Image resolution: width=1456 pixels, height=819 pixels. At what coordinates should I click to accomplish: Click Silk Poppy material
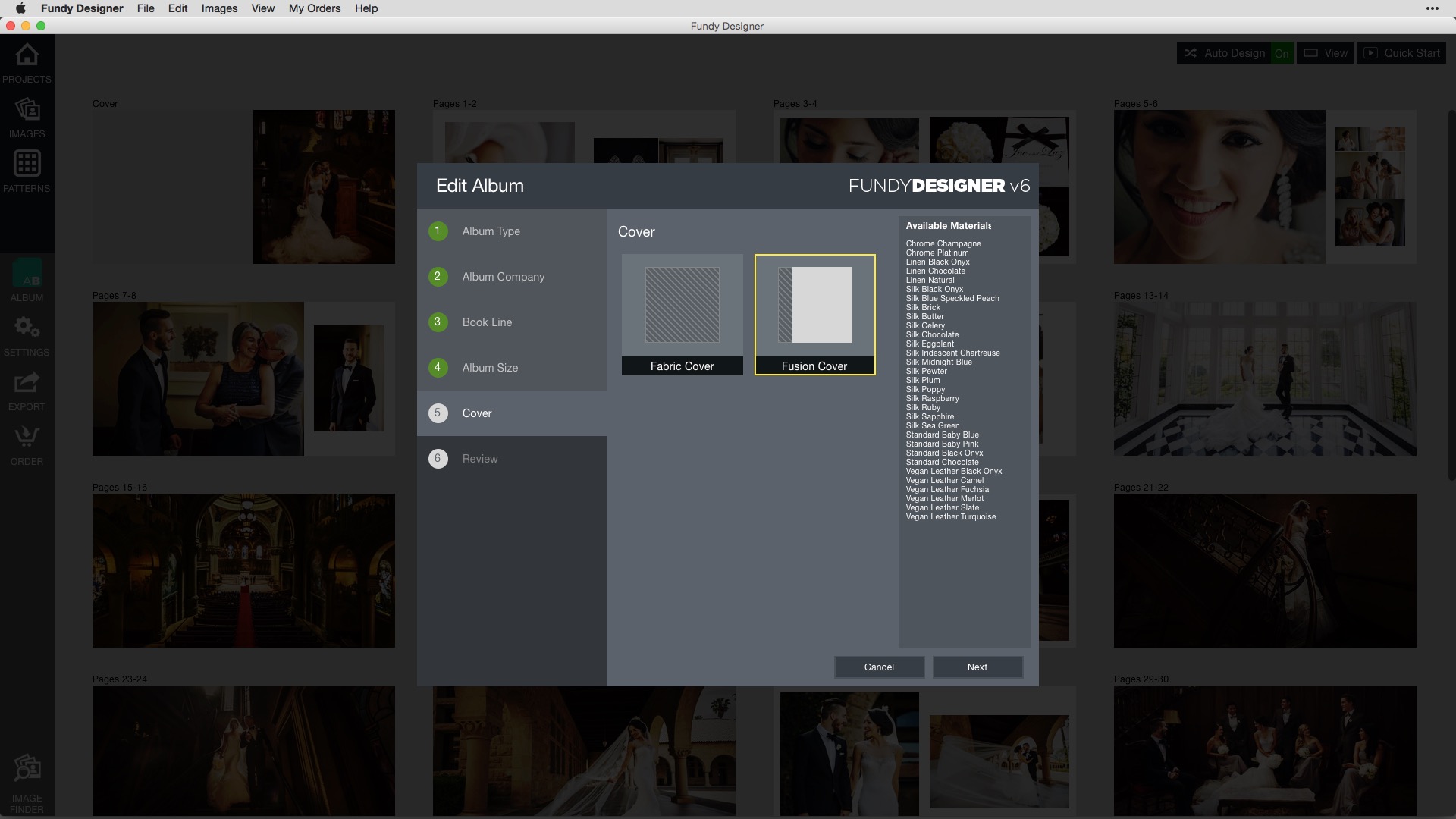coord(925,389)
